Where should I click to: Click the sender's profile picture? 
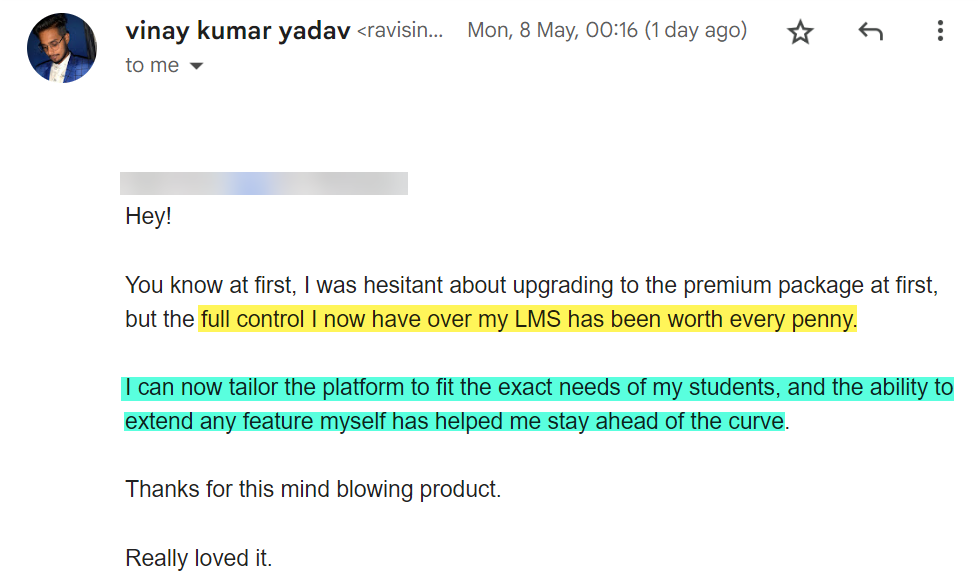(62, 48)
